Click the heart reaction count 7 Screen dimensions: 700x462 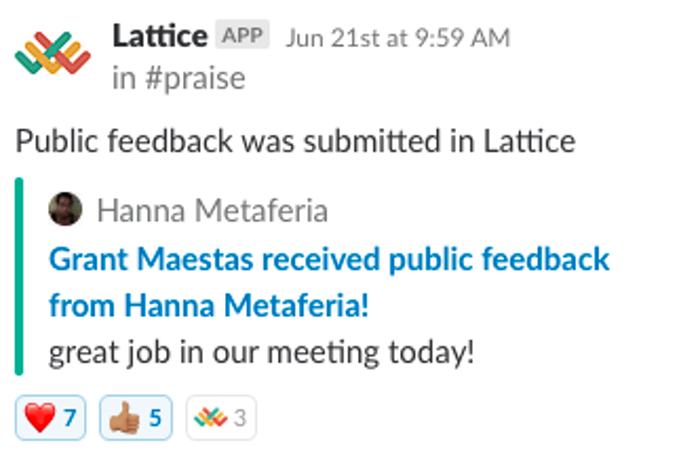(x=69, y=418)
